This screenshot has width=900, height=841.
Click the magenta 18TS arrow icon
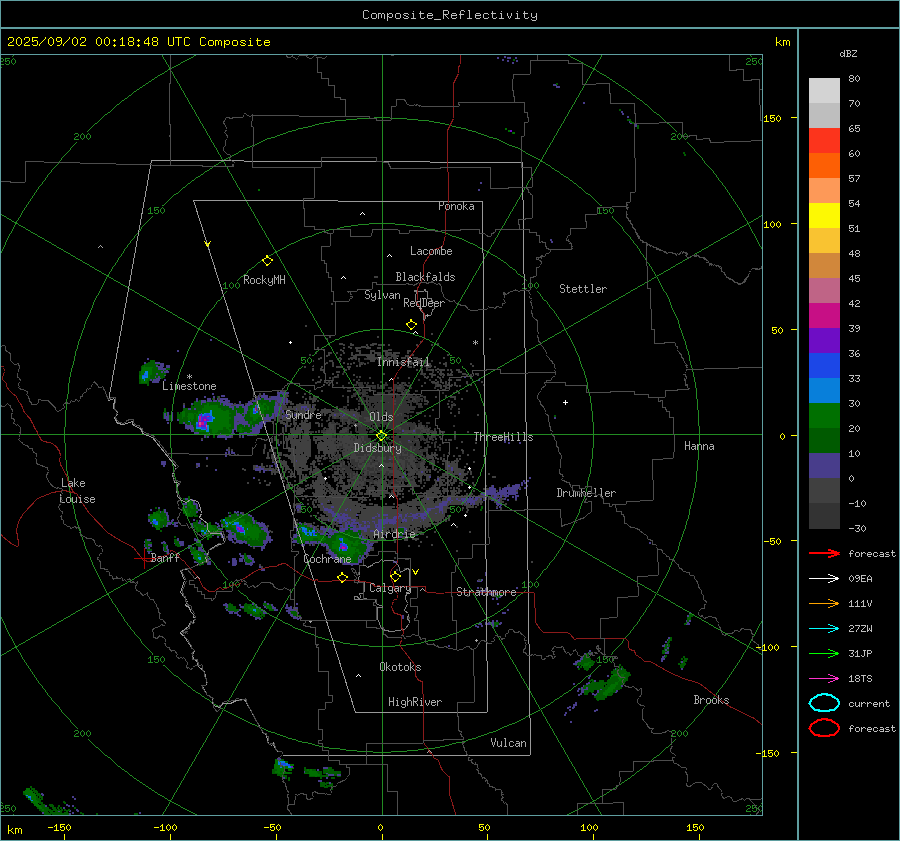click(x=824, y=679)
